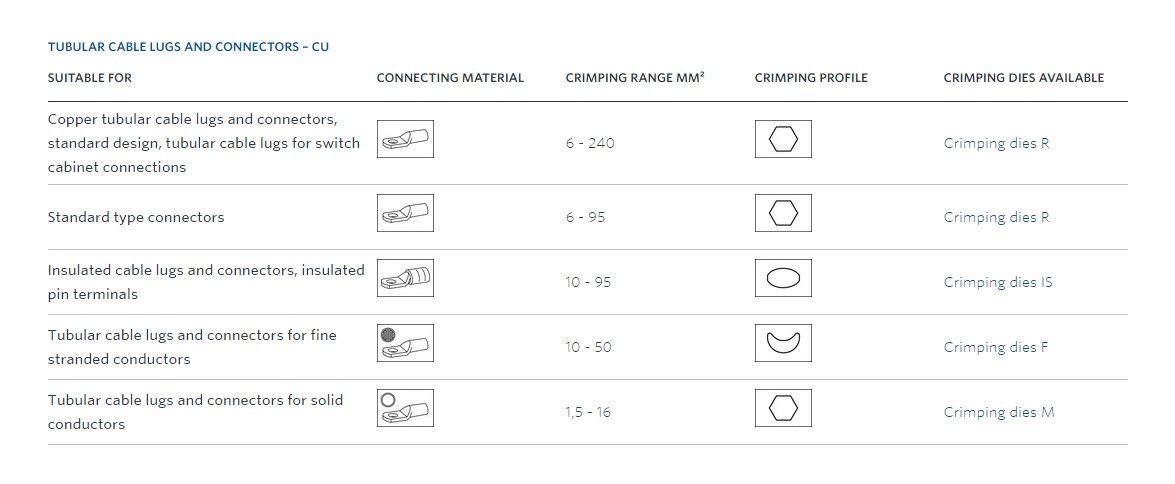Screen dimensions: 1175x484
Task: Click the Tubular Cable Lugs and Connectors – CU heading
Action: coord(188,46)
